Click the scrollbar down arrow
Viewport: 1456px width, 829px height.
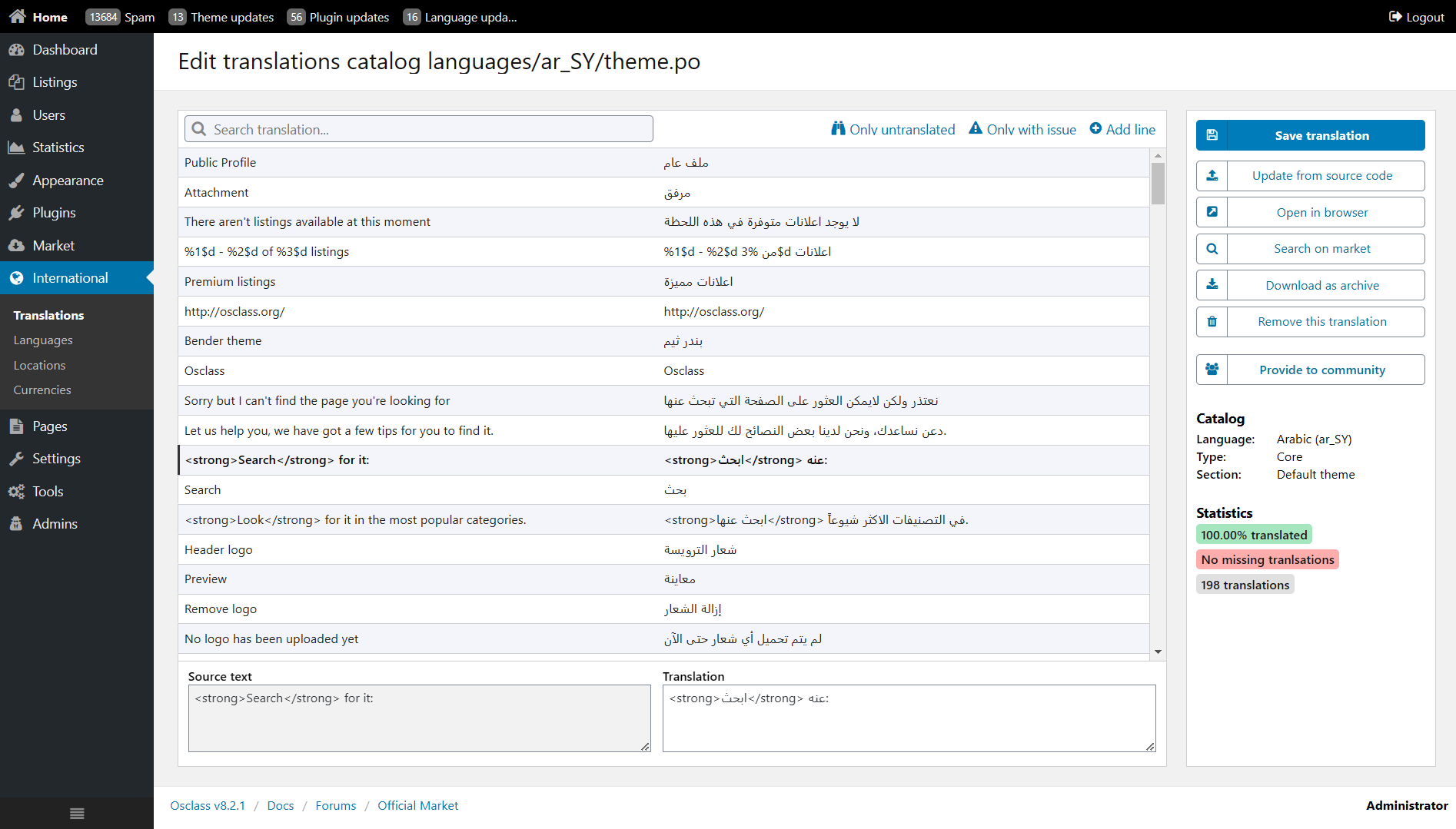(1158, 652)
